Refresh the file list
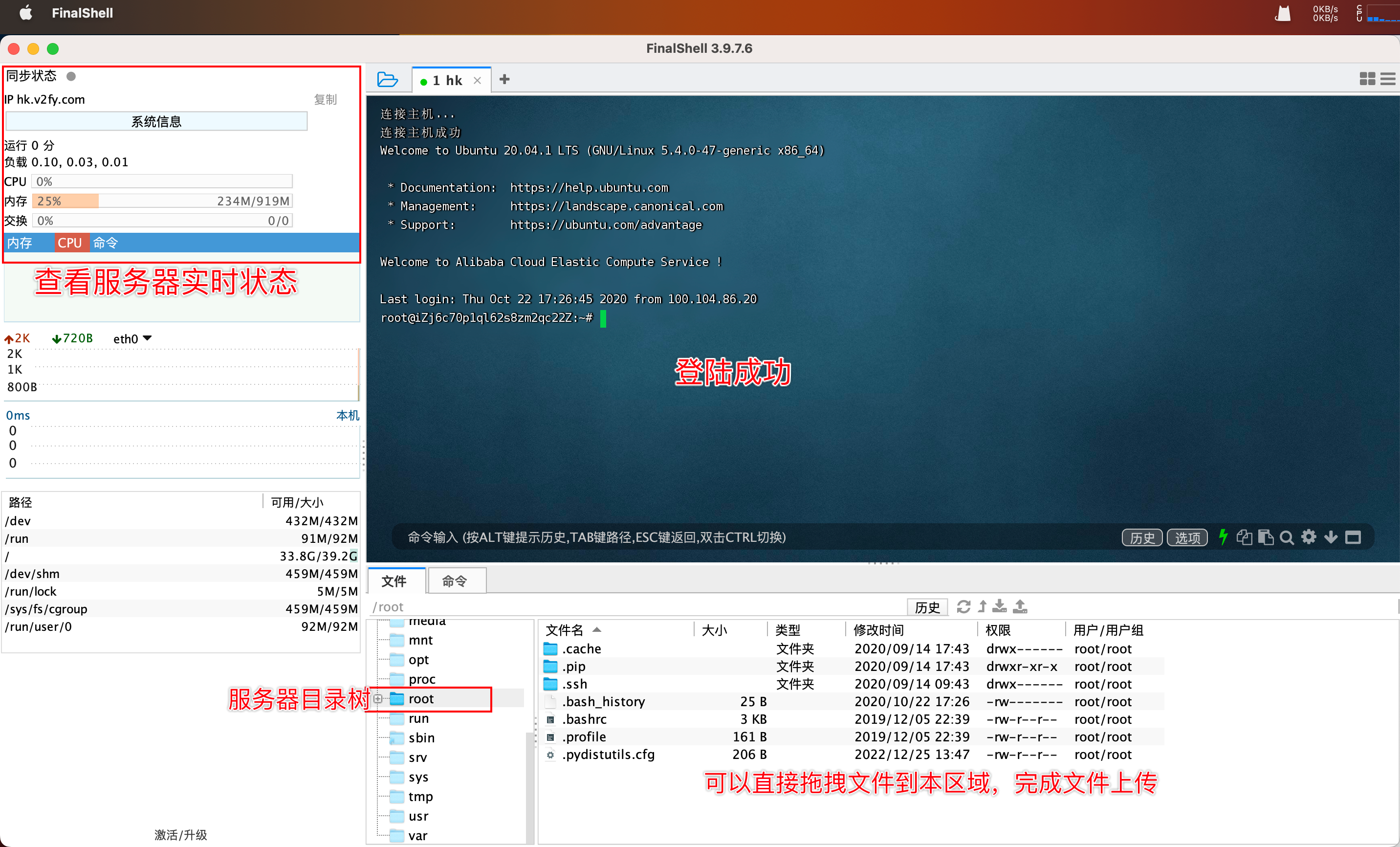The height and width of the screenshot is (847, 1400). point(963,606)
